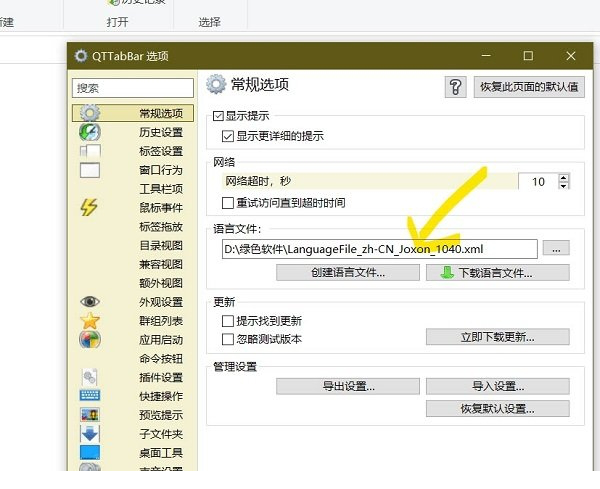Open 打开 group in Explorer ribbon
The height and width of the screenshot is (489, 600).
(117, 22)
